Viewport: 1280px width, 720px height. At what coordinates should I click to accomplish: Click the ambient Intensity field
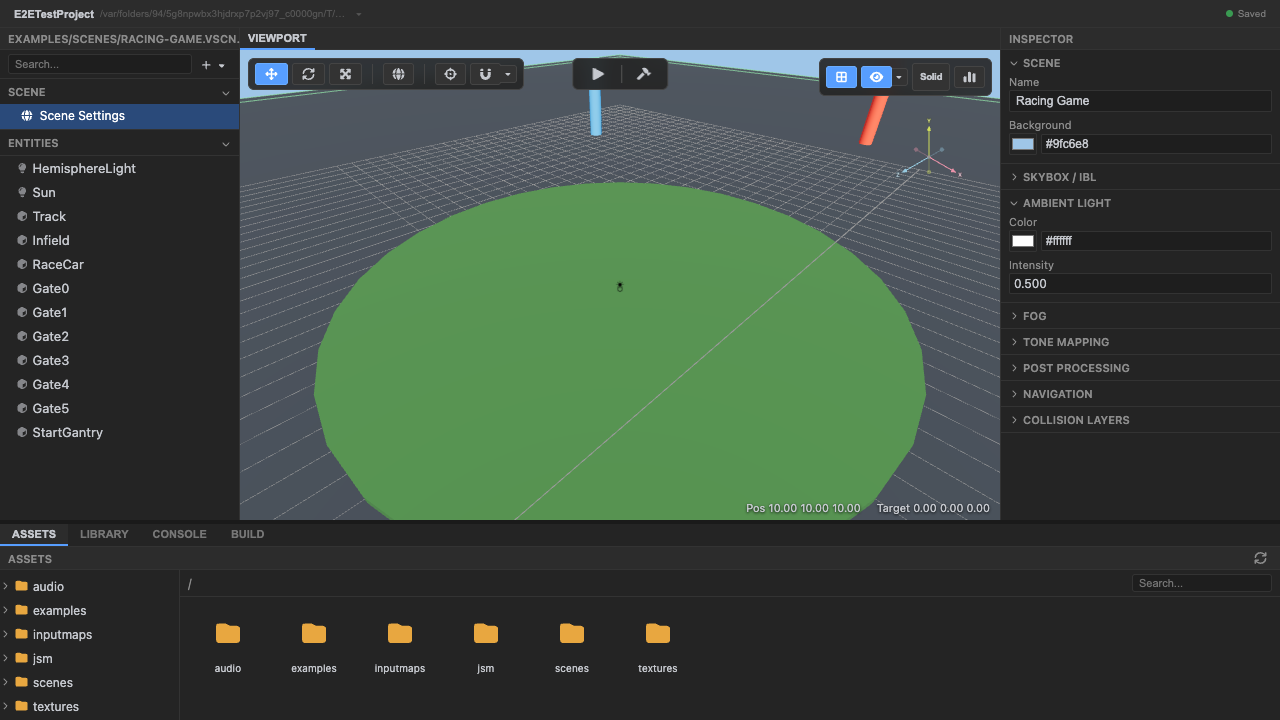[1140, 284]
